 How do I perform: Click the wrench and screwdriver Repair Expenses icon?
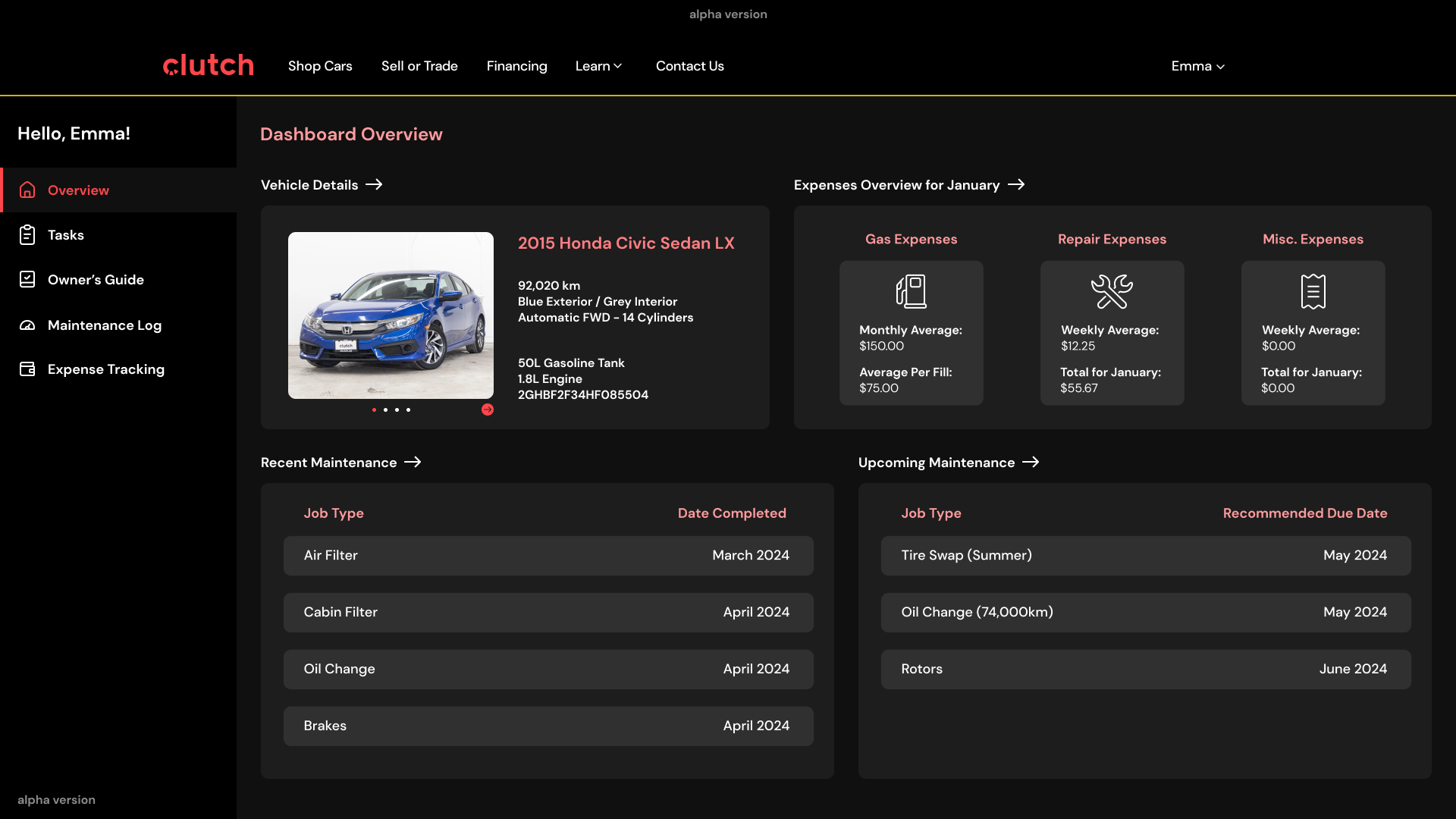pyautogui.click(x=1112, y=291)
